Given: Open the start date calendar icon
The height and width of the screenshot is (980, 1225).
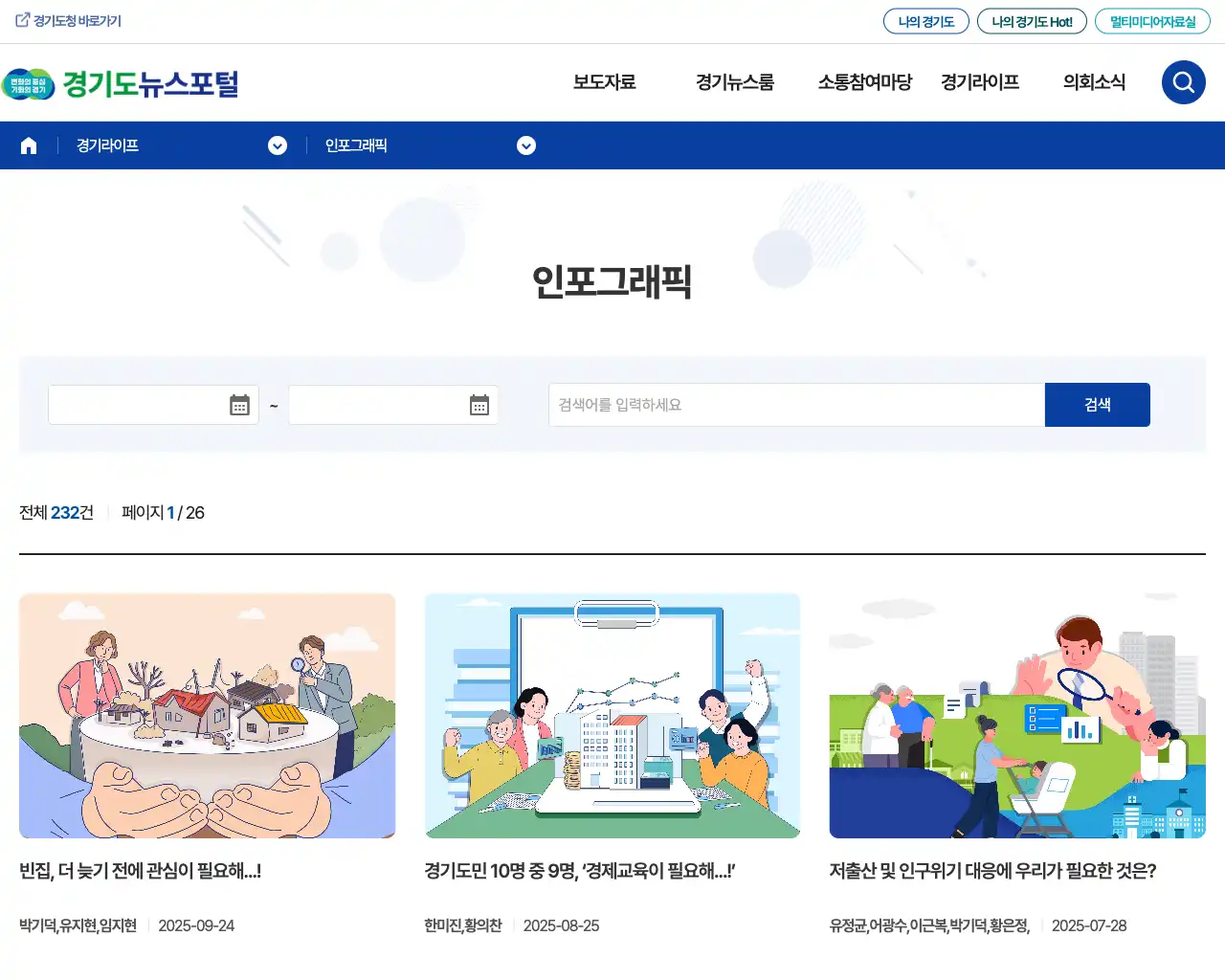Looking at the screenshot, I should 239,405.
